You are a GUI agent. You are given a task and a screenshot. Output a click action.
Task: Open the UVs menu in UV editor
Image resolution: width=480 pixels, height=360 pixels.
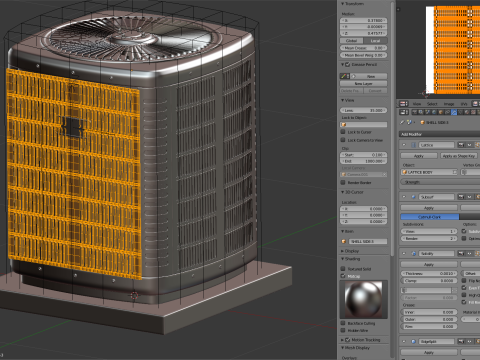pyautogui.click(x=464, y=104)
